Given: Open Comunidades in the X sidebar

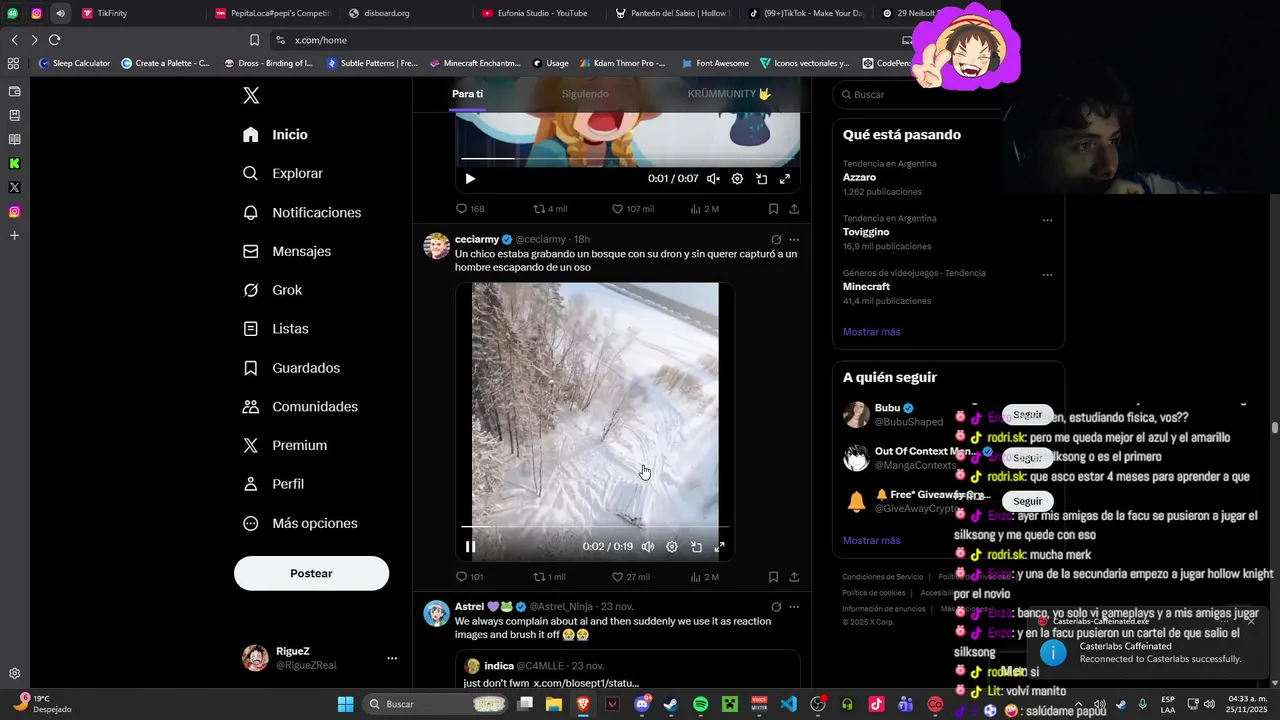Looking at the screenshot, I should pos(300,407).
